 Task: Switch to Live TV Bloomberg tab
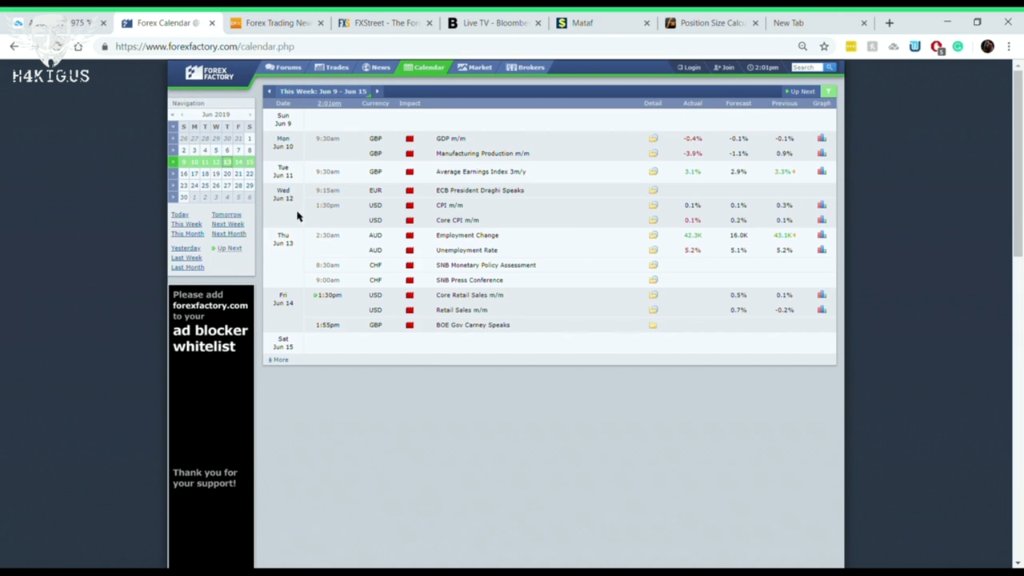pos(494,23)
